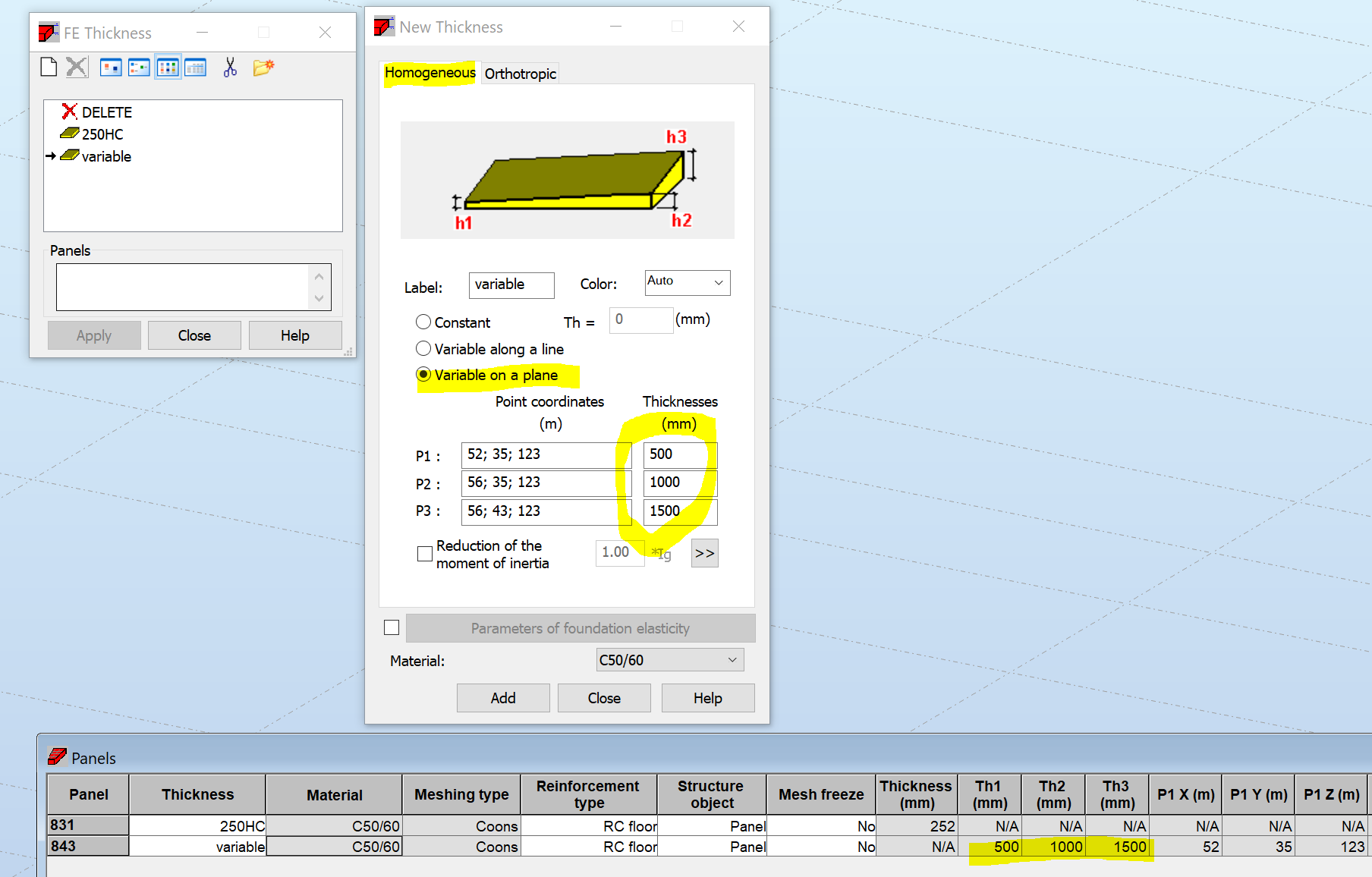
Task: Switch to small icons view
Action: point(139,67)
